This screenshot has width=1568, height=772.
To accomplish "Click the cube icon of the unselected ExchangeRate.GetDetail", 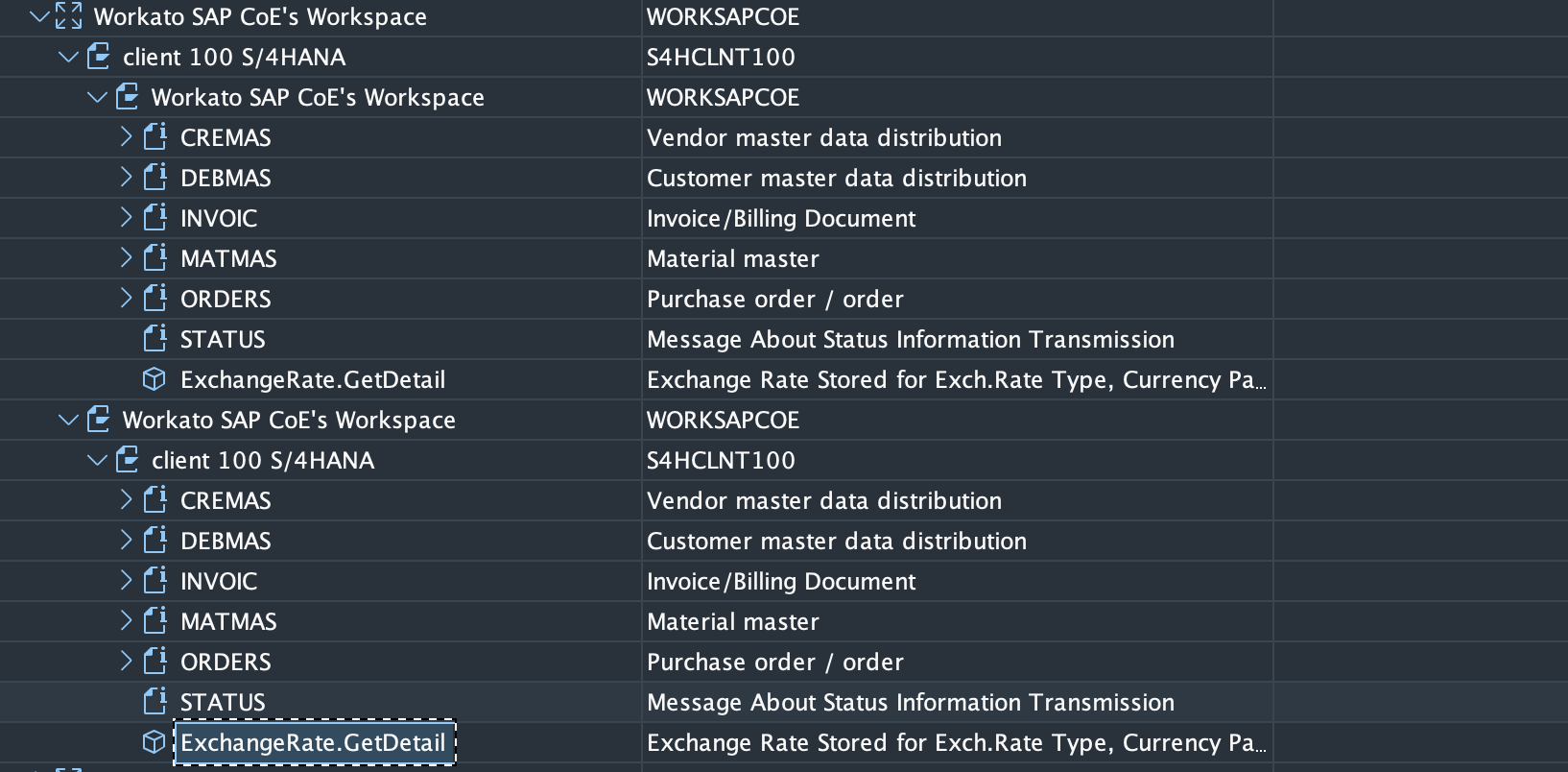I will (x=154, y=379).
